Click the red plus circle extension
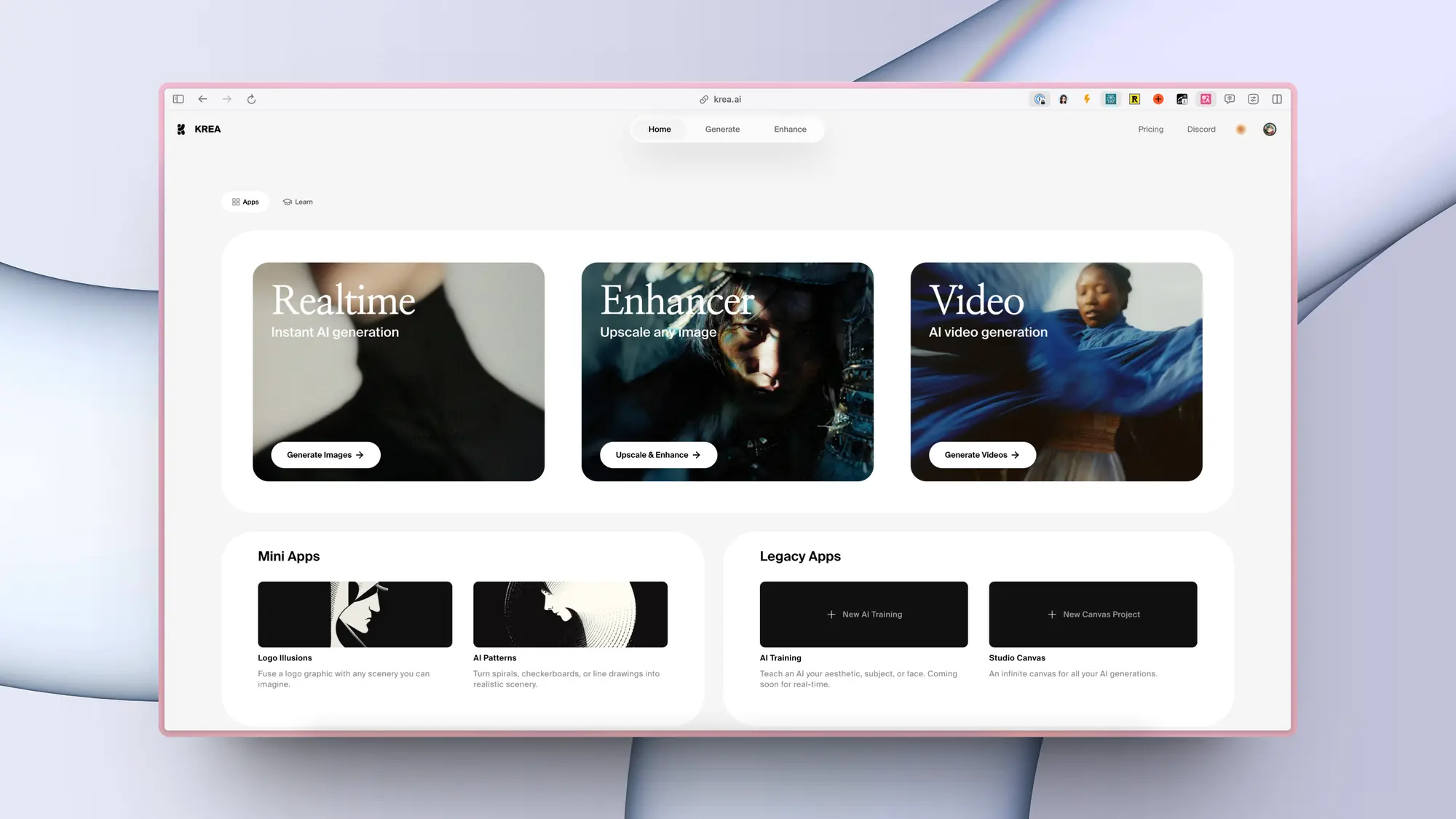The image size is (1456, 819). point(1158,99)
